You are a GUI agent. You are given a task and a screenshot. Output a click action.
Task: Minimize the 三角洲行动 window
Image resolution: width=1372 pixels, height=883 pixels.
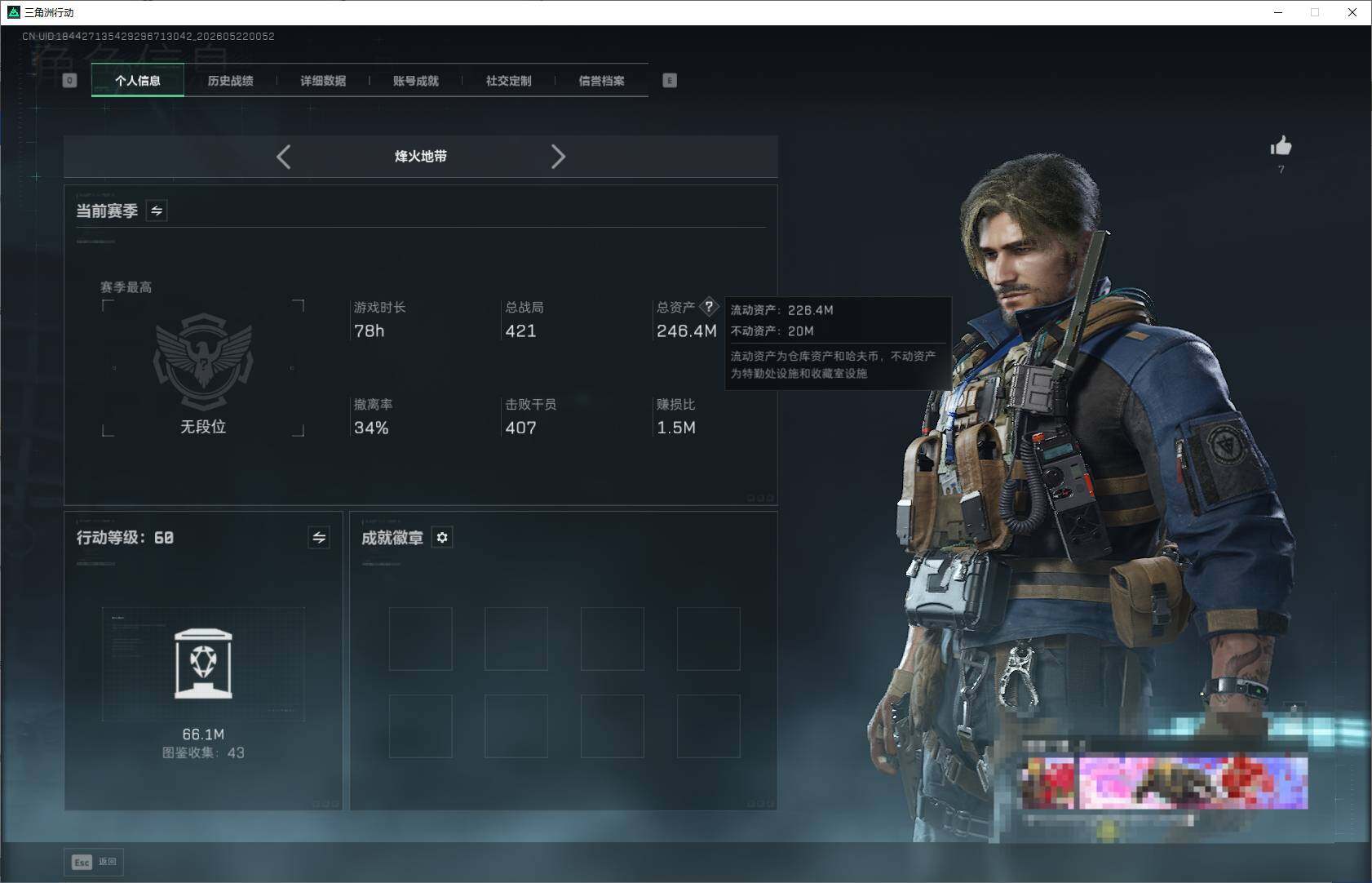(x=1278, y=12)
